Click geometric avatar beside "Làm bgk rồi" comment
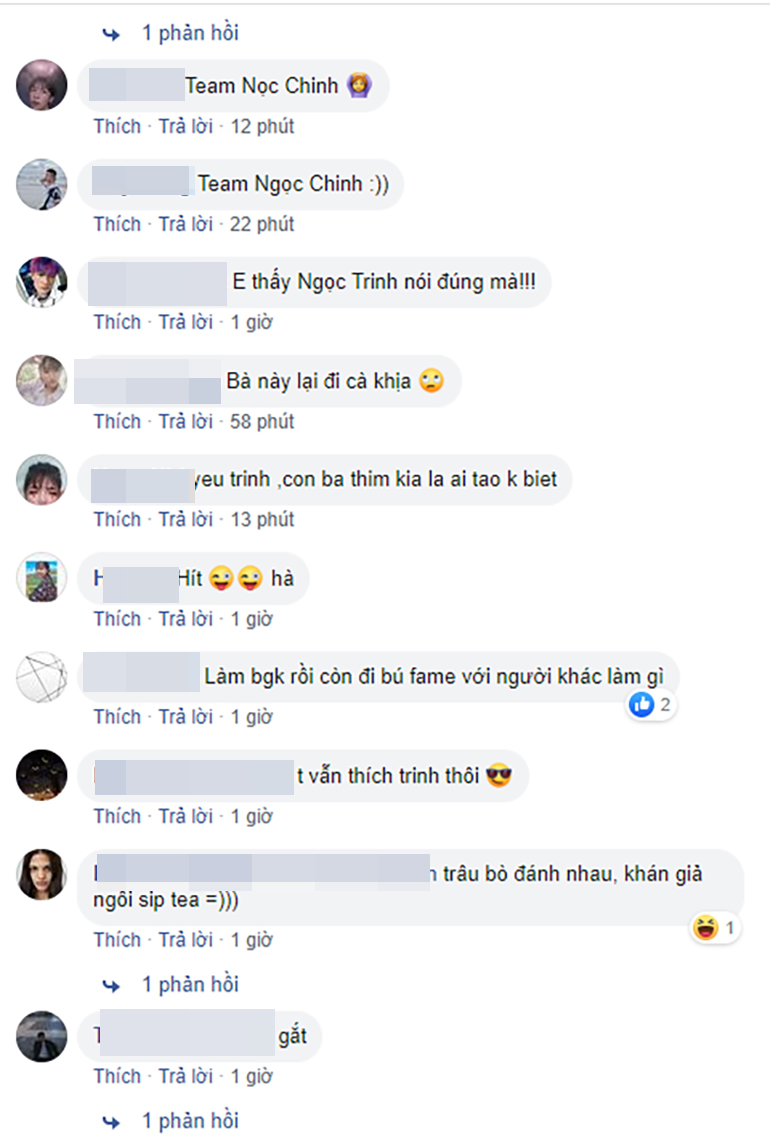770x1141 pixels. pyautogui.click(x=41, y=677)
